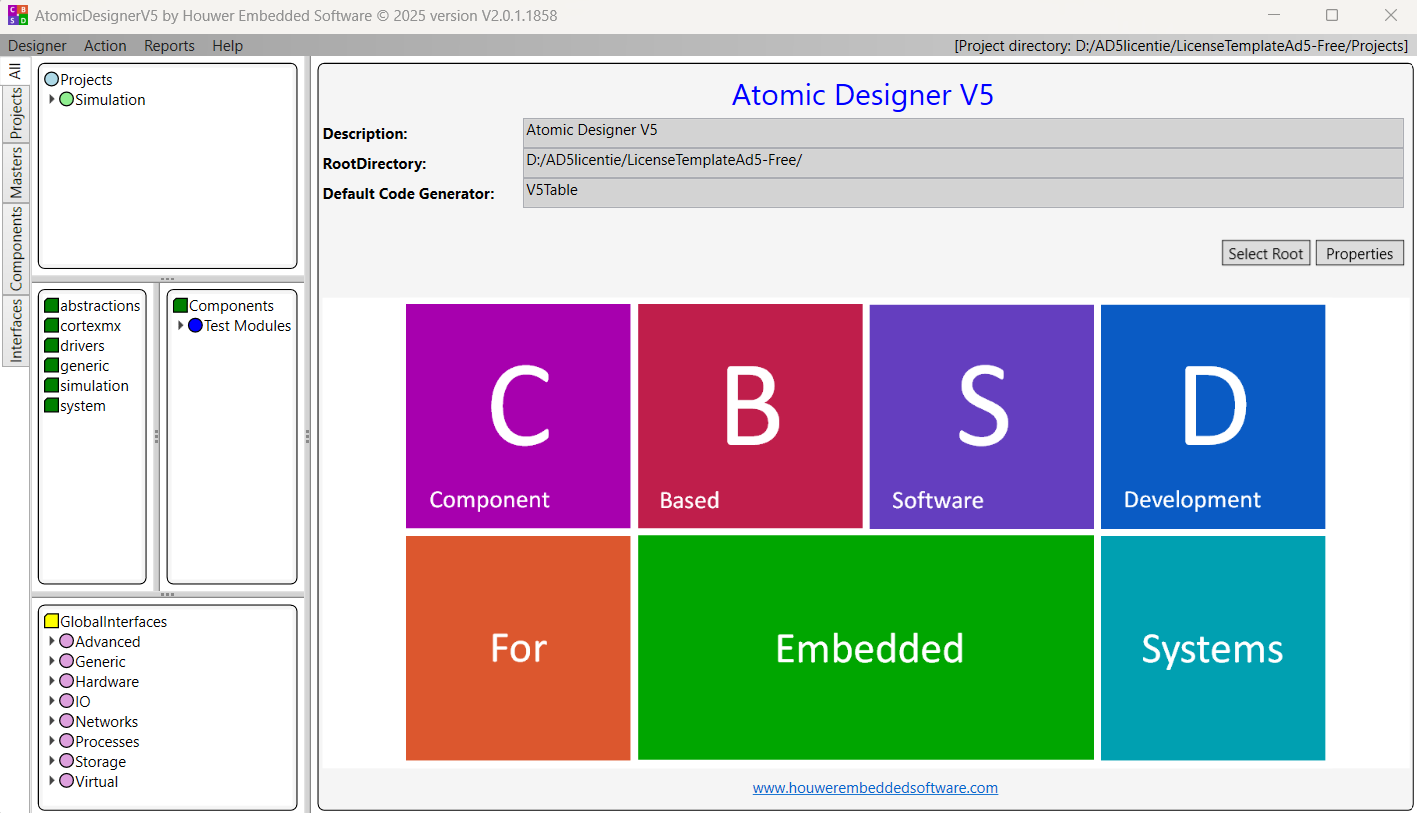Switch to the Masters side tab

pos(15,173)
